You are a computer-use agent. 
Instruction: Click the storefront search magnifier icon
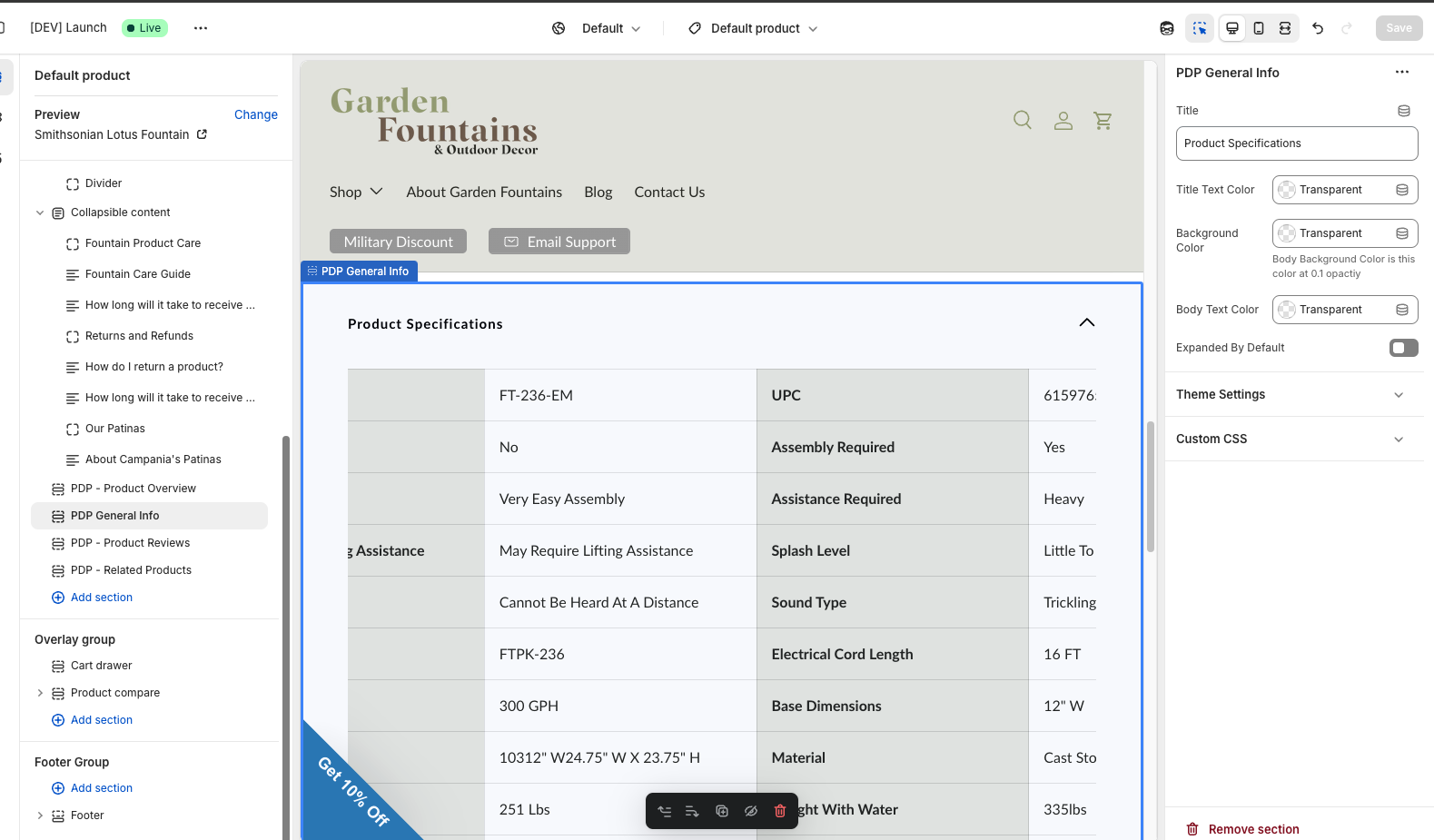[x=1023, y=120]
